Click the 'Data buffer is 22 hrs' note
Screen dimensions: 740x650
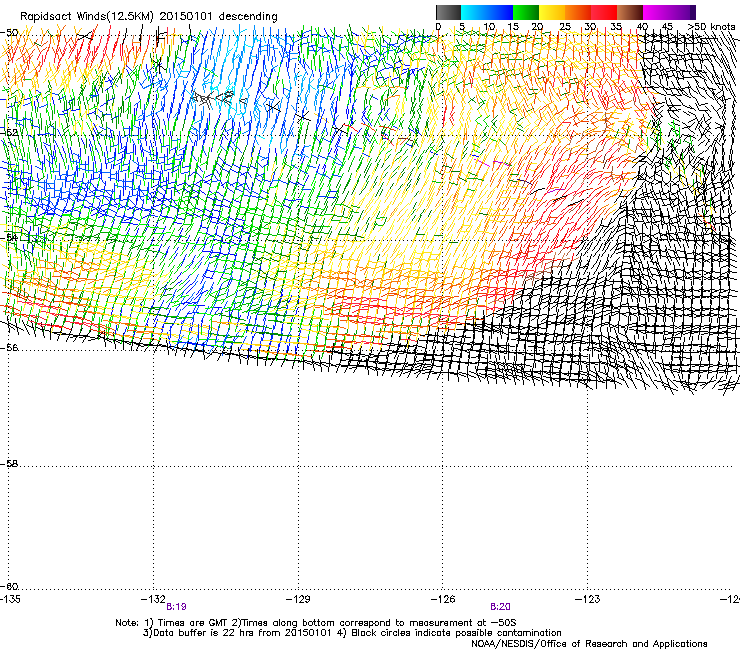tap(352, 633)
